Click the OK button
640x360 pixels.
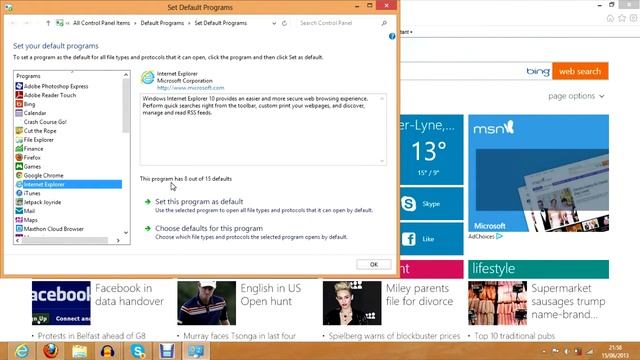coord(373,264)
